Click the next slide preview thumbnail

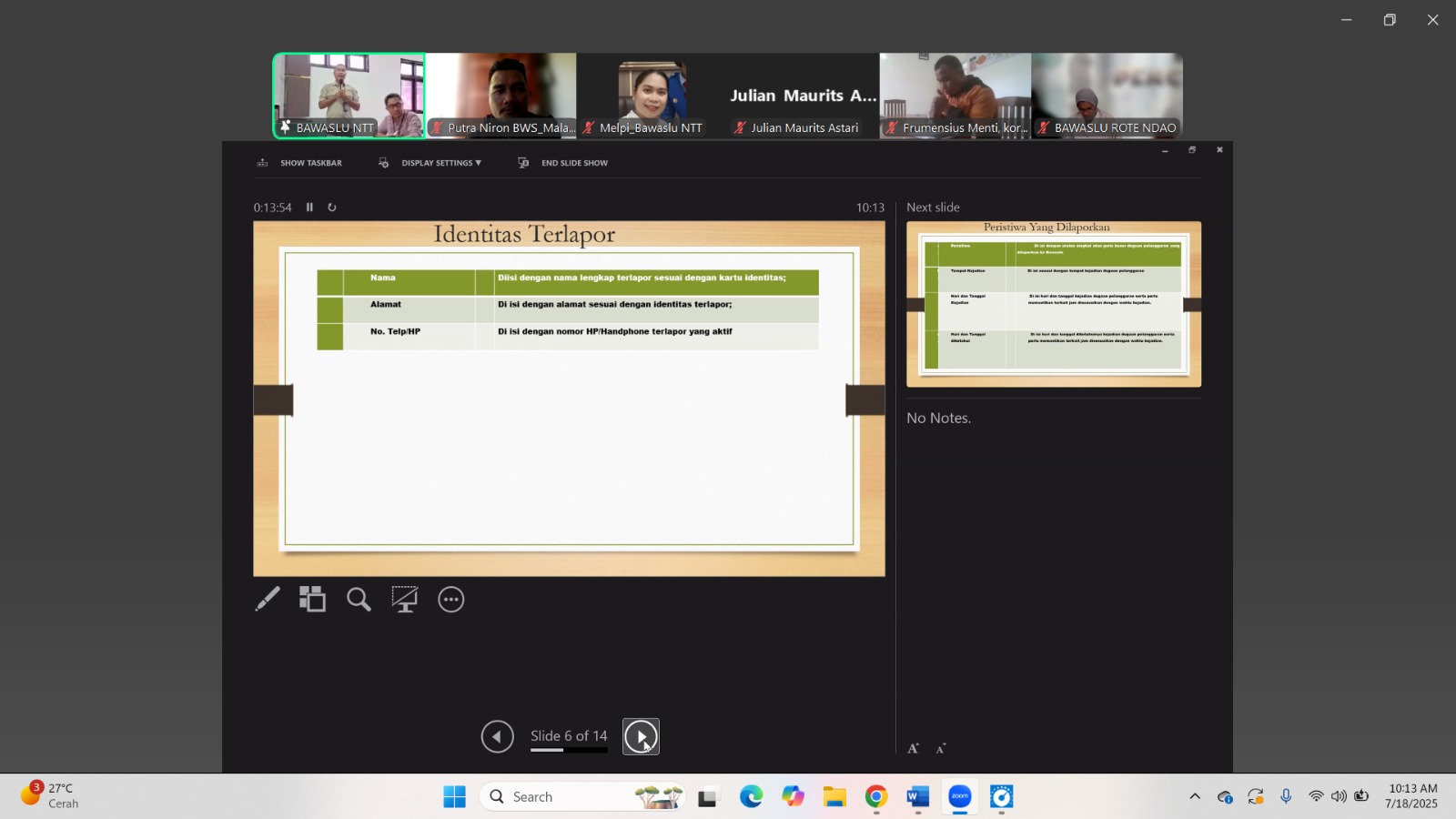pos(1053,304)
